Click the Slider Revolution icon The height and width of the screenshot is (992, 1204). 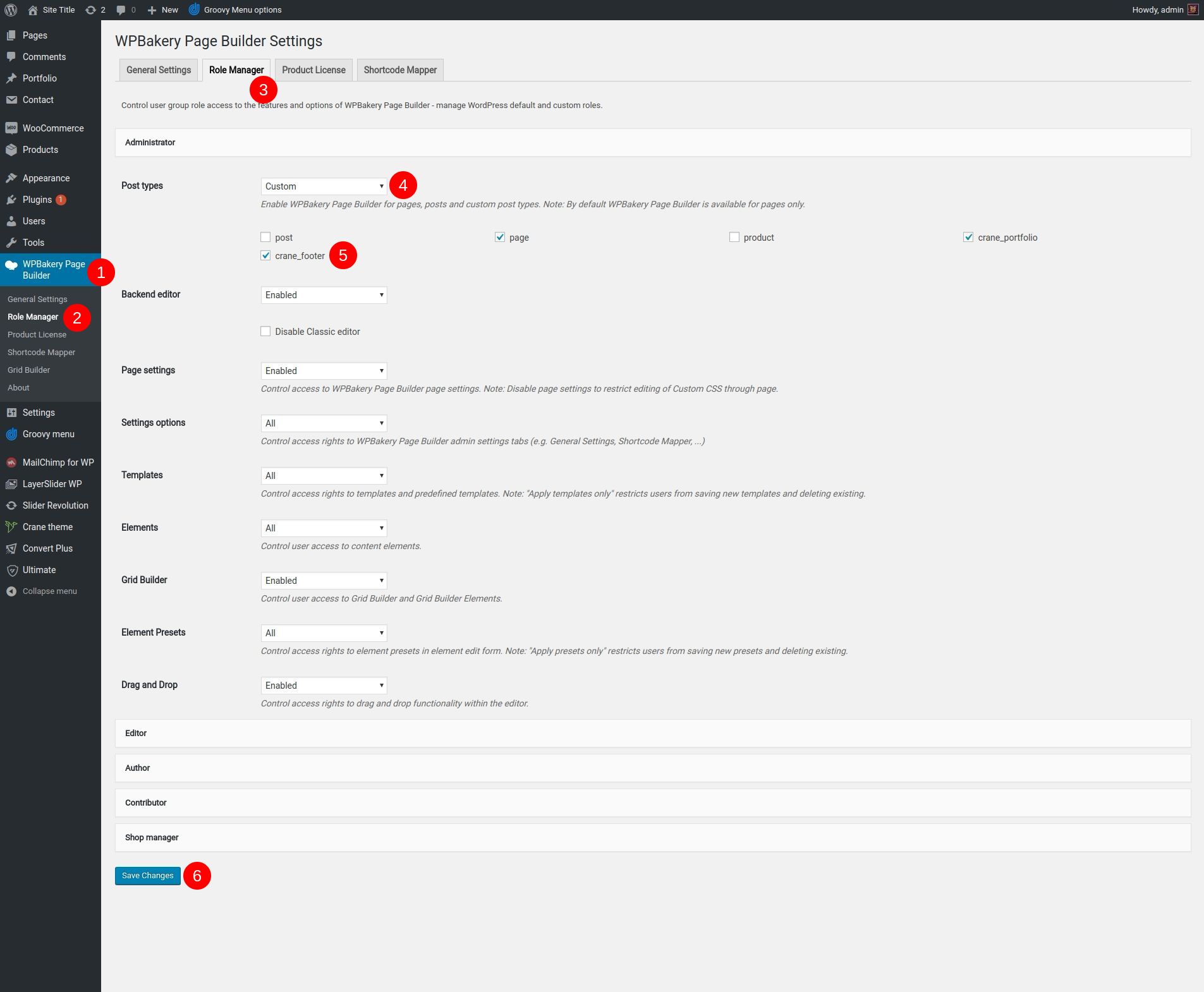(x=11, y=505)
